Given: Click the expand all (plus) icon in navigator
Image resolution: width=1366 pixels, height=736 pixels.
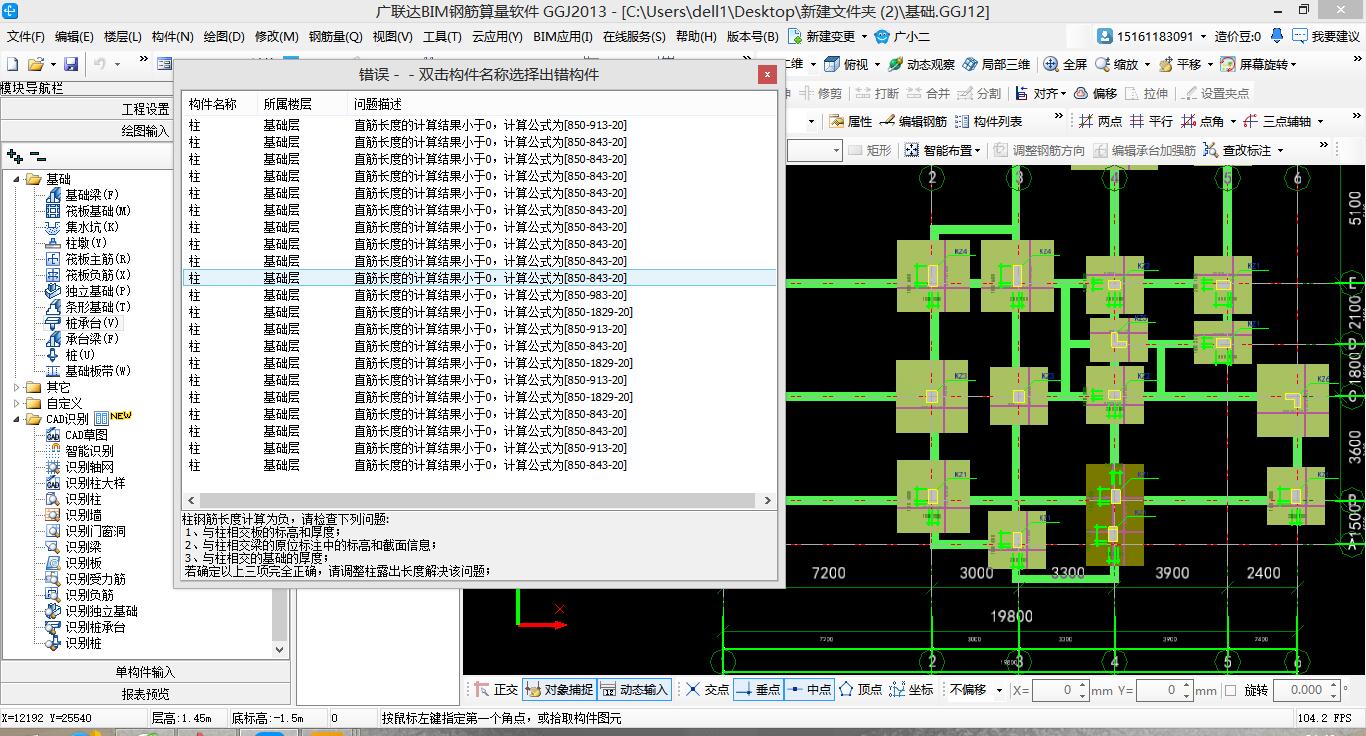Looking at the screenshot, I should tap(15, 156).
